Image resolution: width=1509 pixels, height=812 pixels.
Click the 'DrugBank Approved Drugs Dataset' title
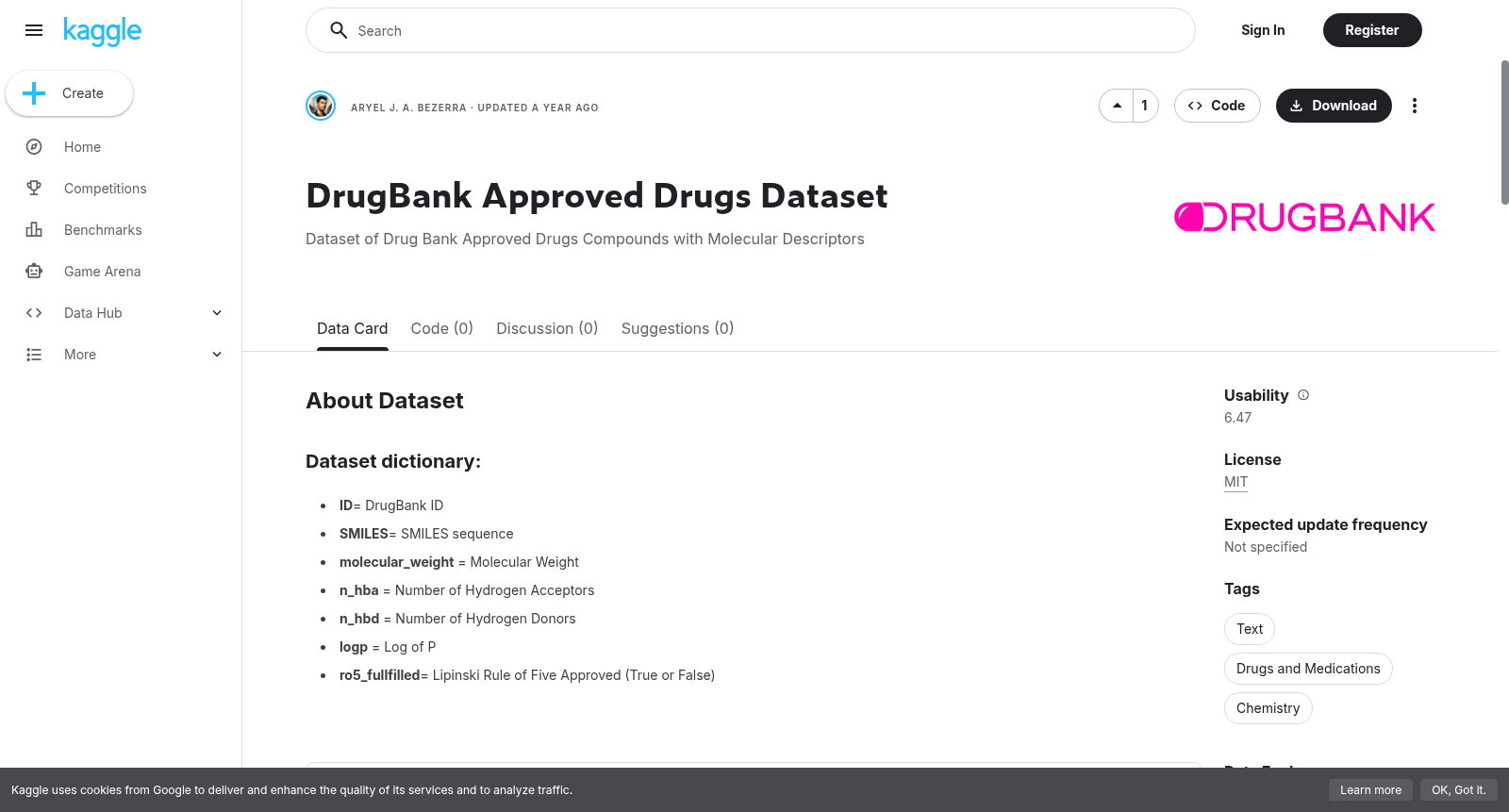597,196
